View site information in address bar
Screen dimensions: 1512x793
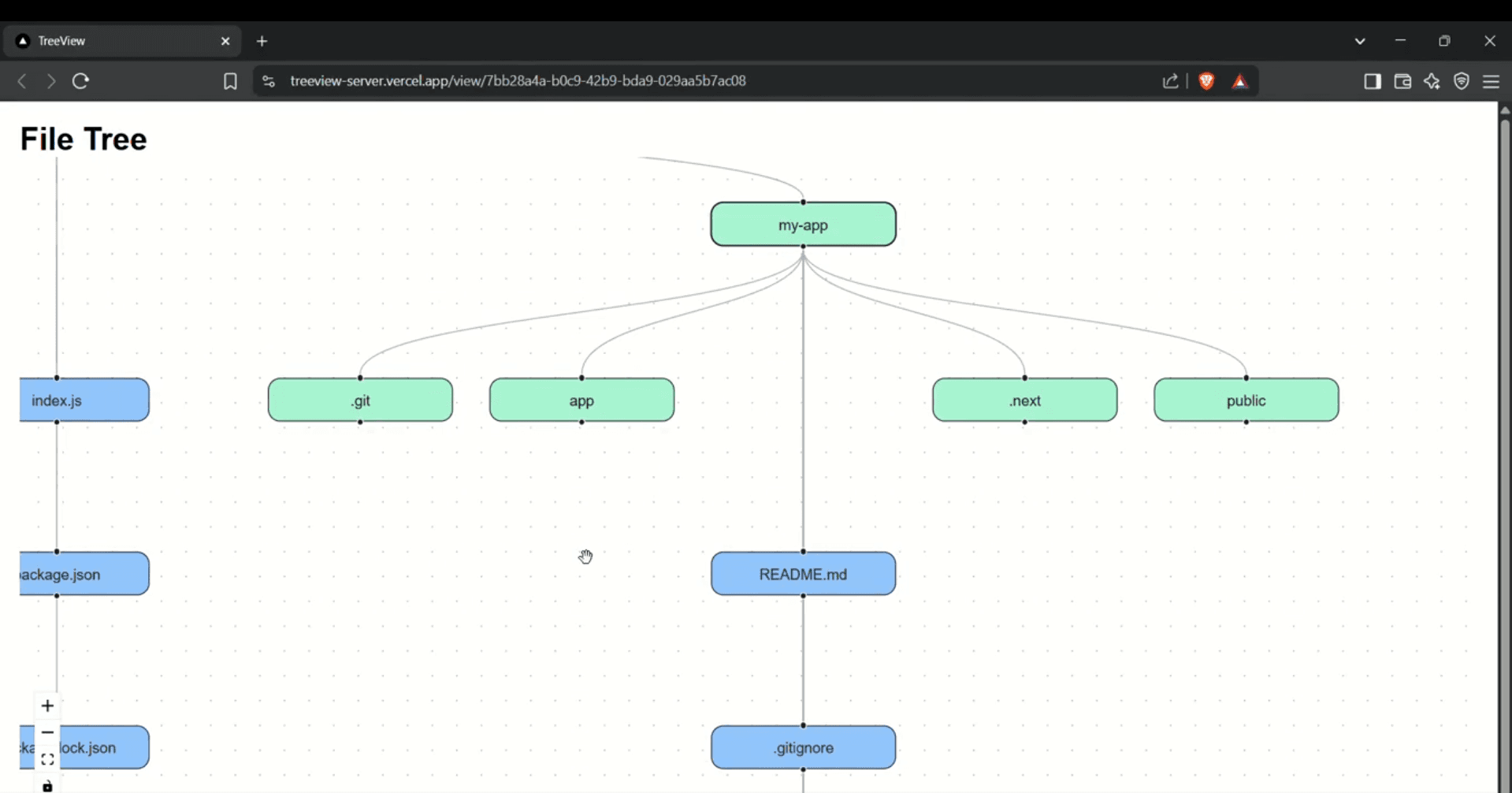[269, 81]
